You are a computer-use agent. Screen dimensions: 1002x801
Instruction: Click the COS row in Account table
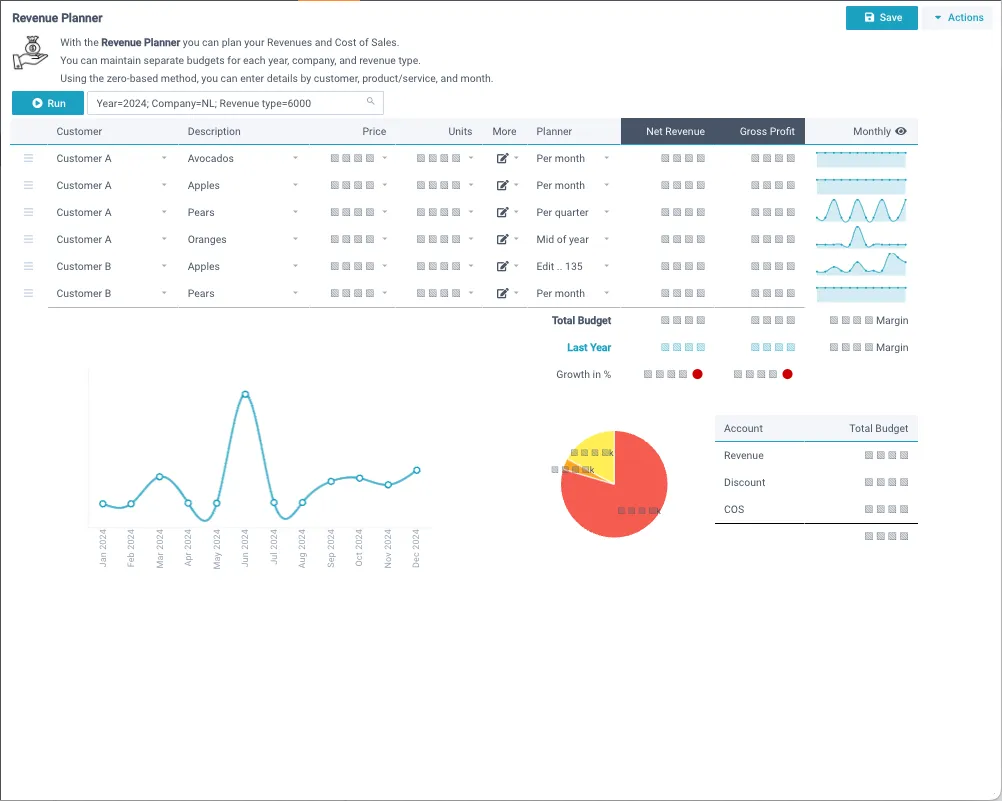tap(816, 509)
